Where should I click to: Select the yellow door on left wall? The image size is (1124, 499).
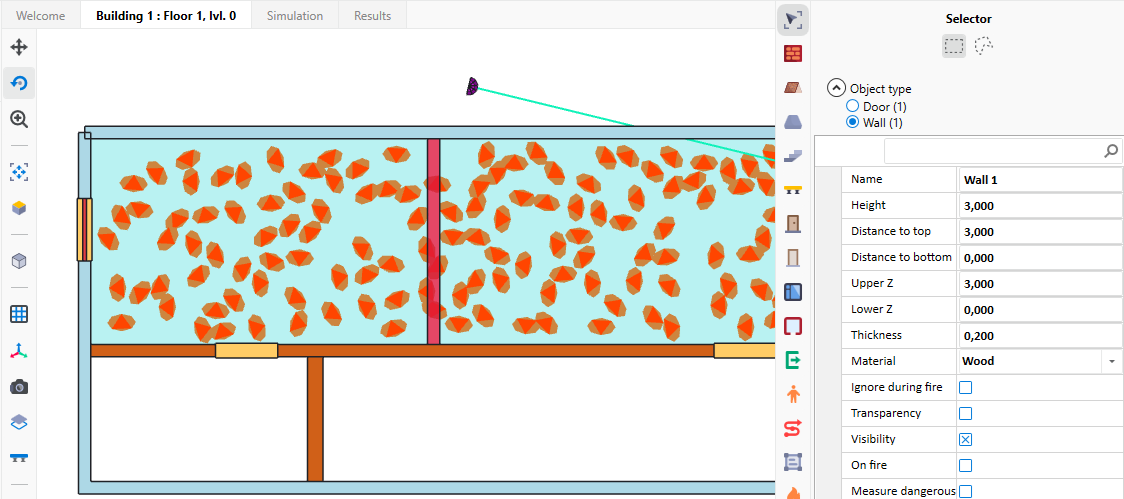point(85,229)
